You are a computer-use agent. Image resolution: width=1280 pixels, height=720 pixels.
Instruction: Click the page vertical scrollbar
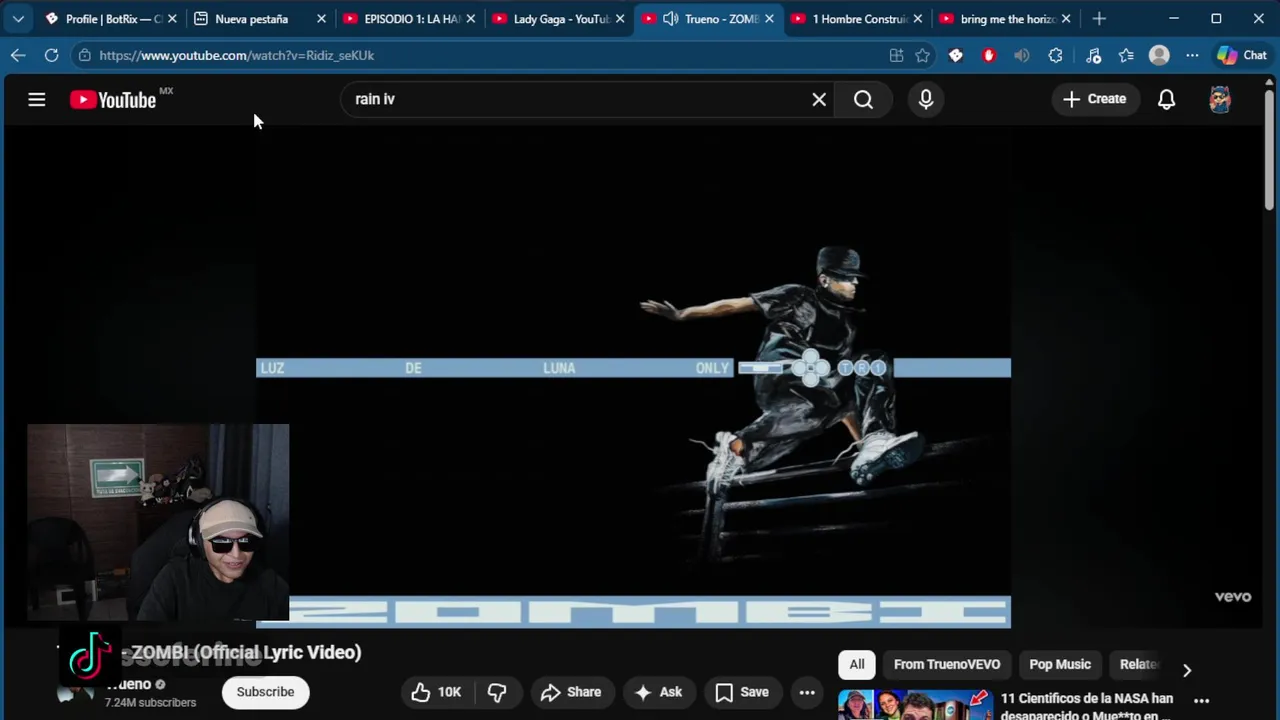coord(1269,150)
